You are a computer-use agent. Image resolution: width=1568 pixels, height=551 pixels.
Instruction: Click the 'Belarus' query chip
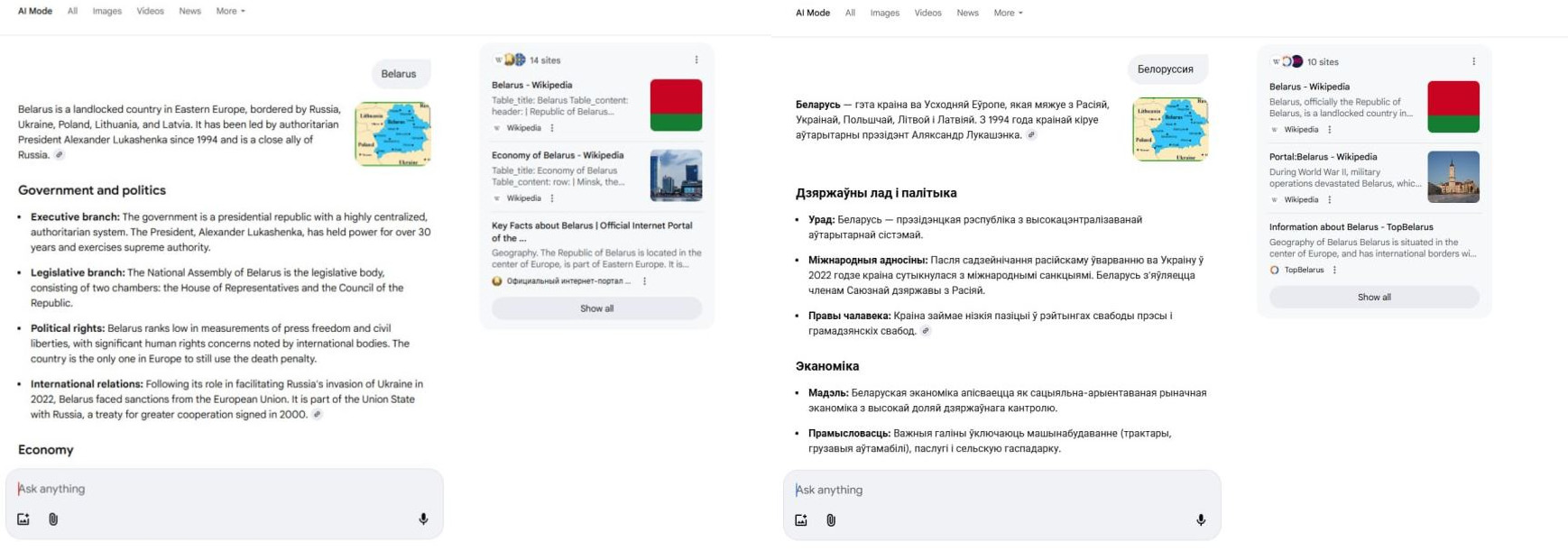(399, 74)
